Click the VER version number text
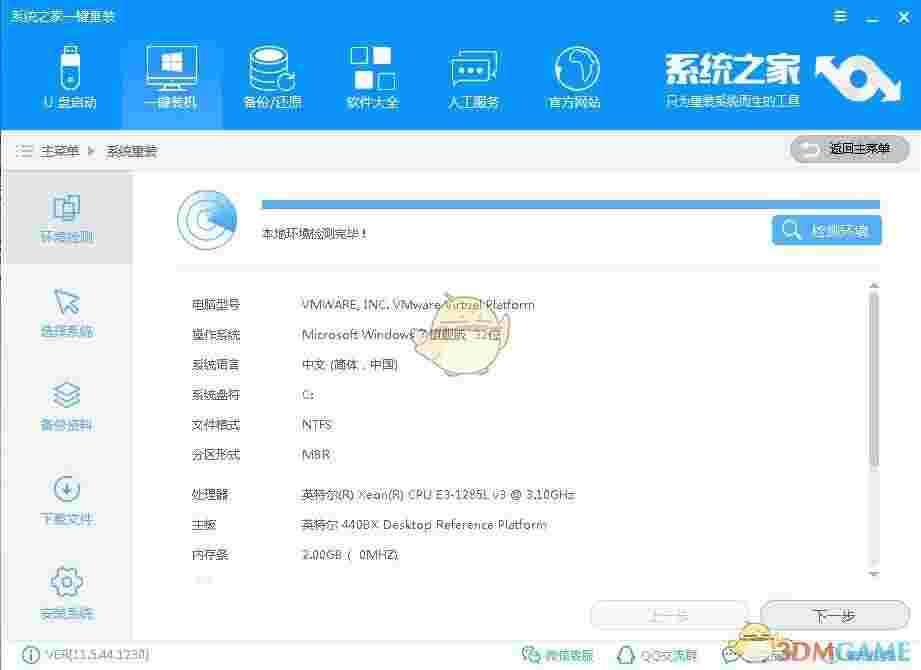 (x=98, y=654)
